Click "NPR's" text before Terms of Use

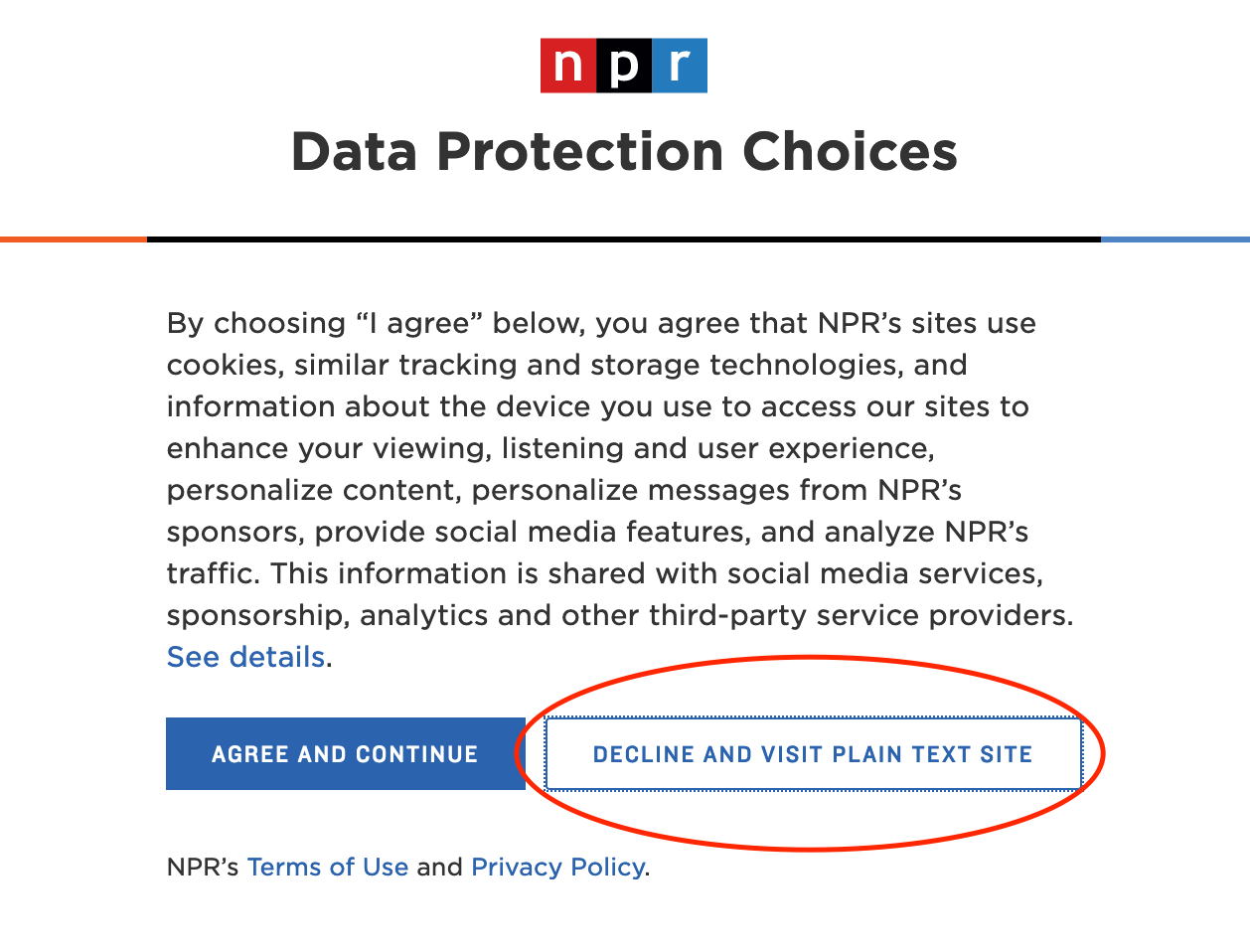point(203,867)
